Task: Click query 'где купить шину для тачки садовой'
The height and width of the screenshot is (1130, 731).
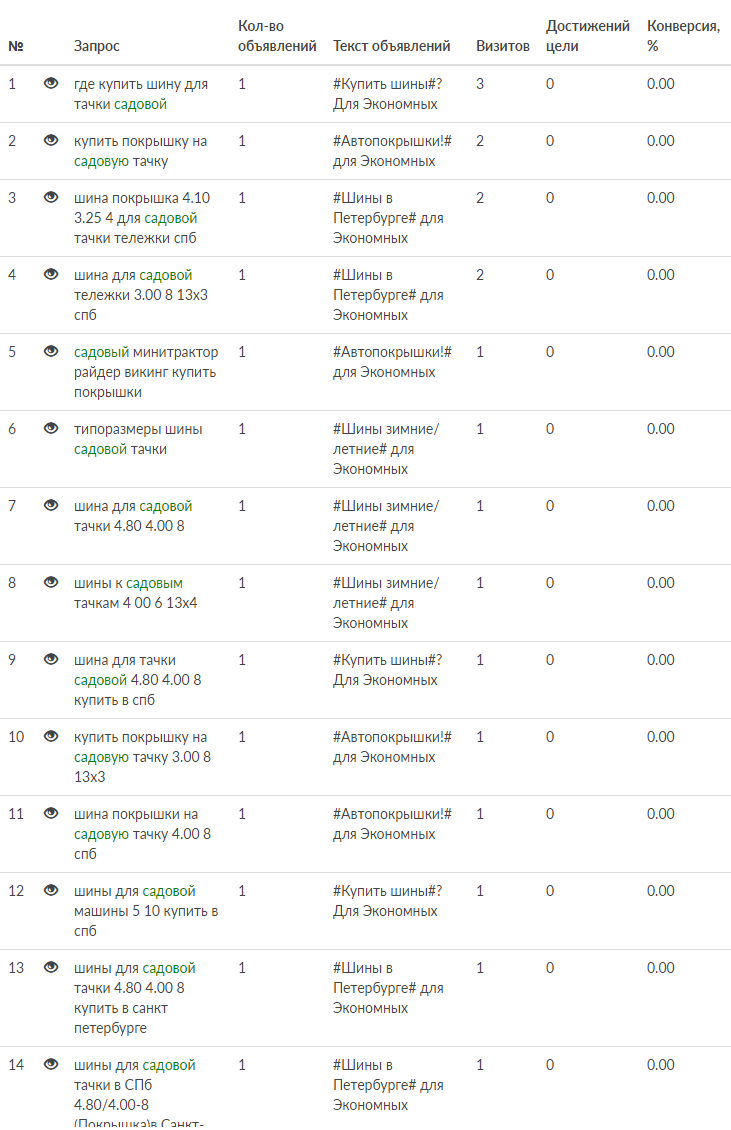Action: (140, 94)
